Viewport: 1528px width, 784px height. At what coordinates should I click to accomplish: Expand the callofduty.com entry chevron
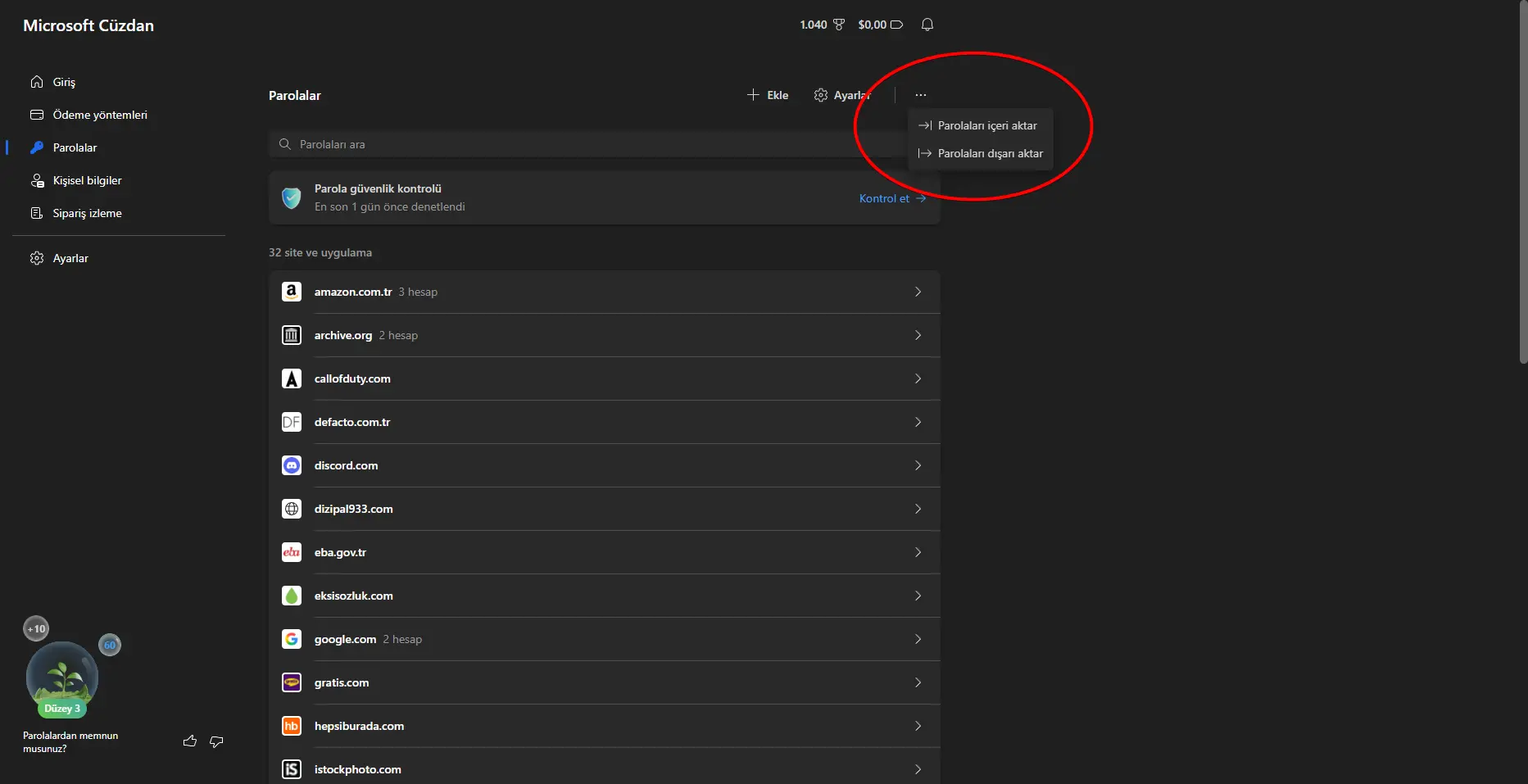918,378
